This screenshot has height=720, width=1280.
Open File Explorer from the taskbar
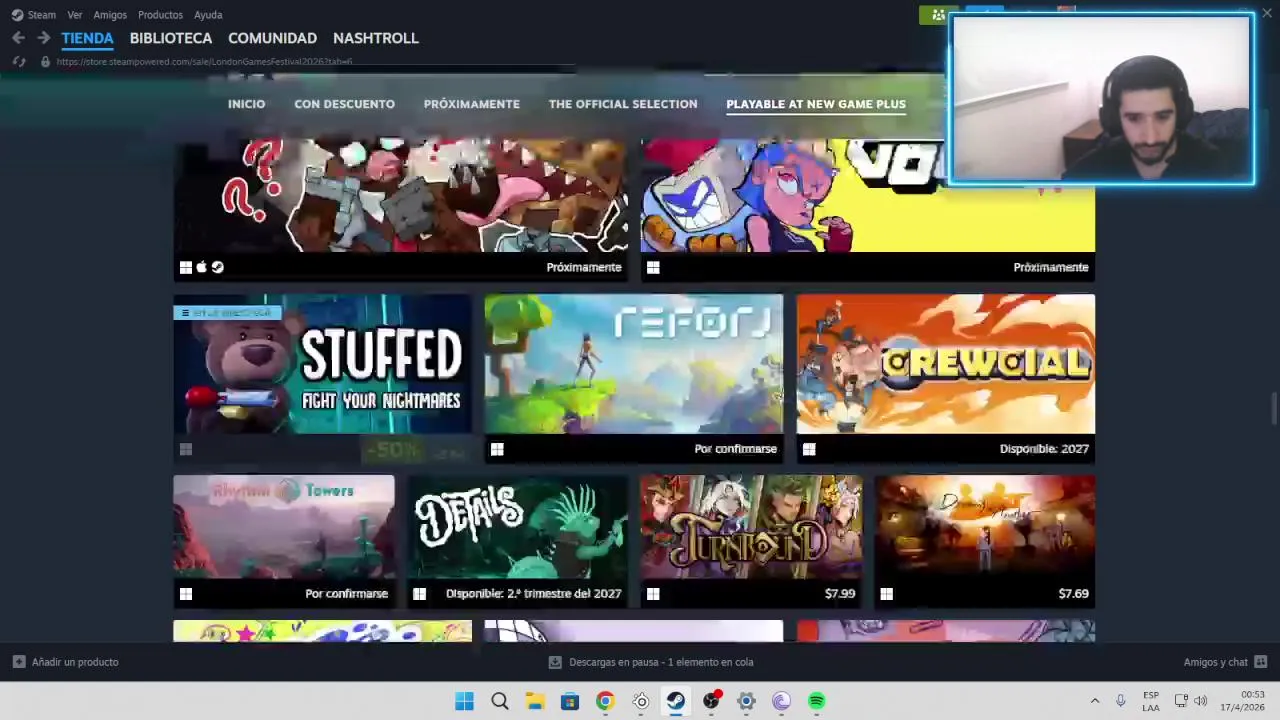pyautogui.click(x=535, y=701)
